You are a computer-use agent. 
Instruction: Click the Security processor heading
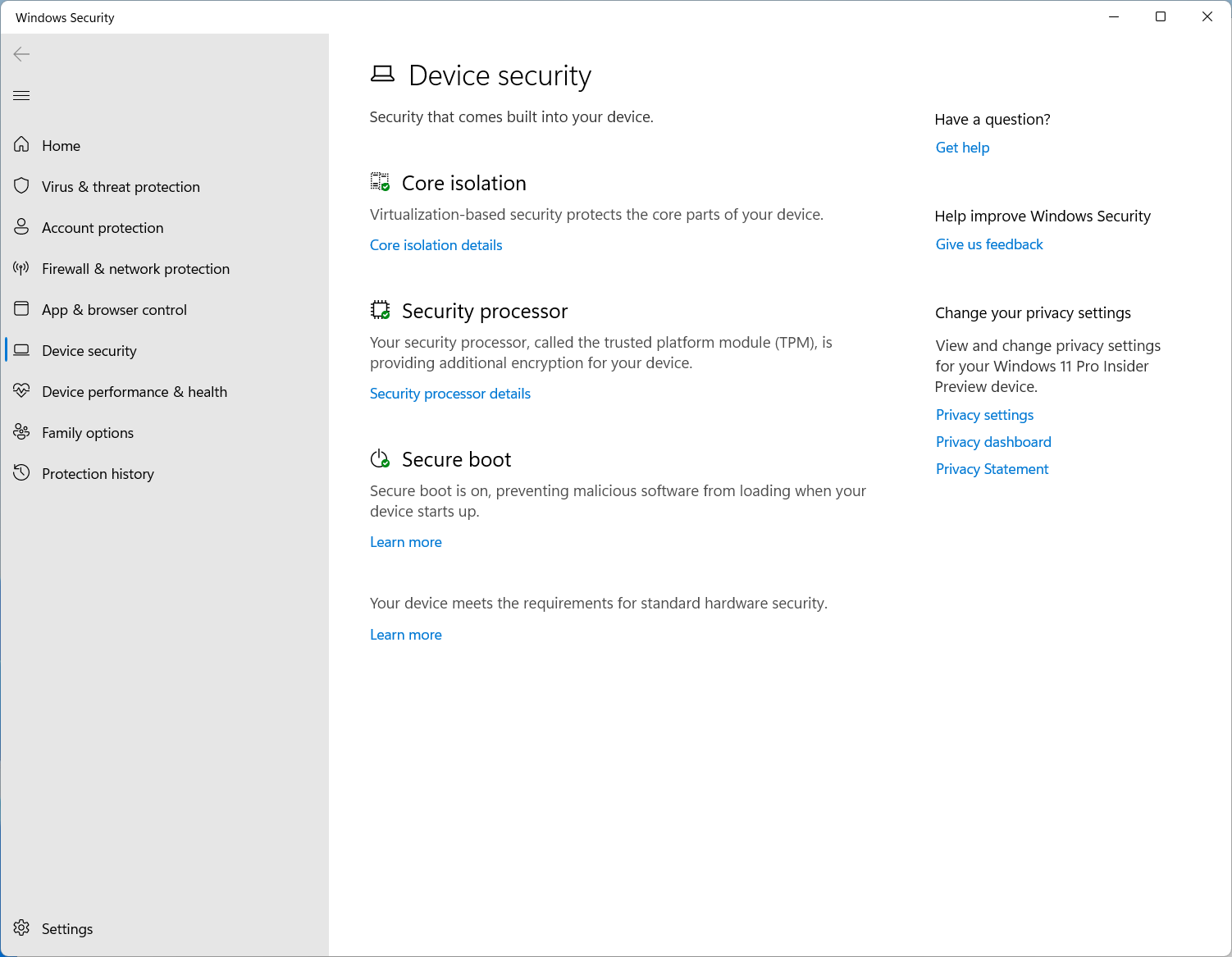485,311
